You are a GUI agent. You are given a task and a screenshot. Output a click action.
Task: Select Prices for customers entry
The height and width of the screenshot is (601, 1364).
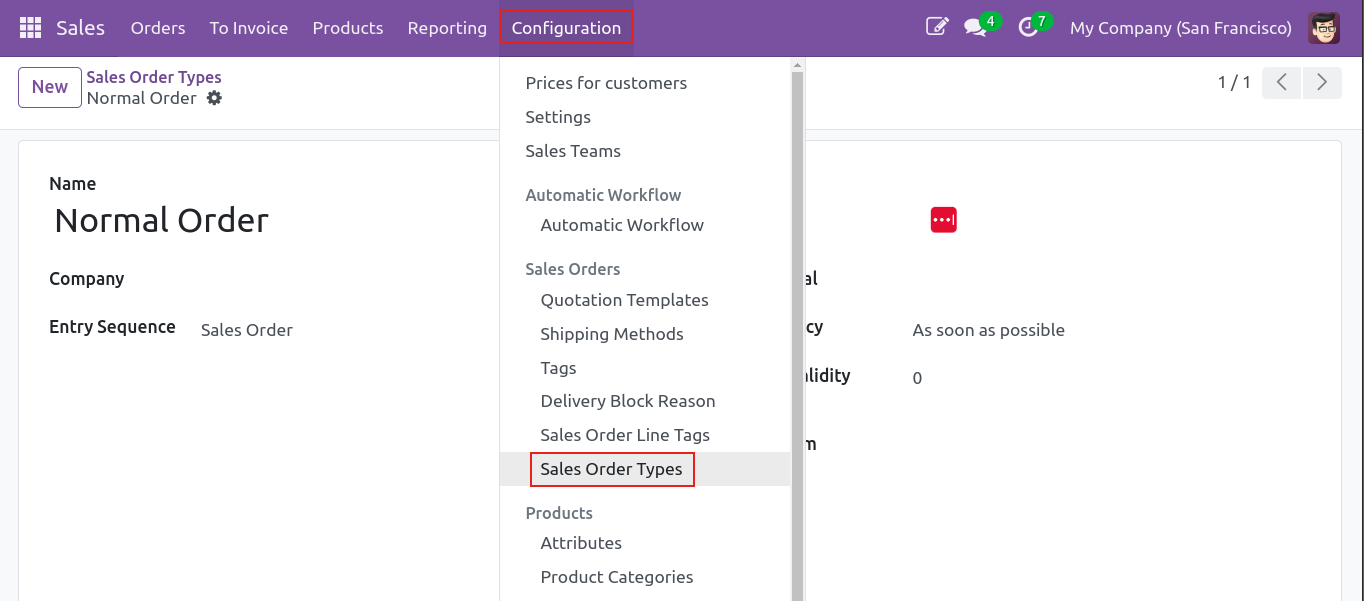click(x=645, y=83)
